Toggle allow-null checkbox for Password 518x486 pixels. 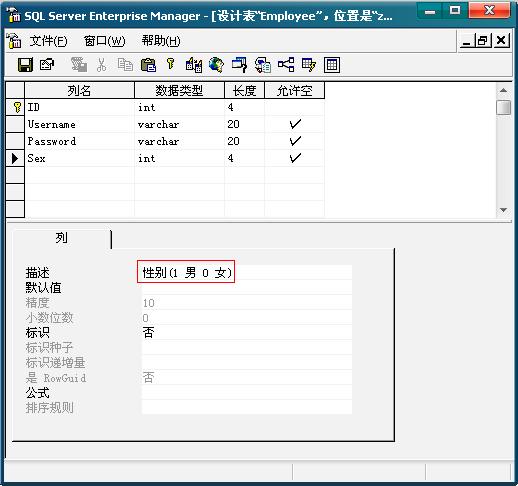point(295,141)
